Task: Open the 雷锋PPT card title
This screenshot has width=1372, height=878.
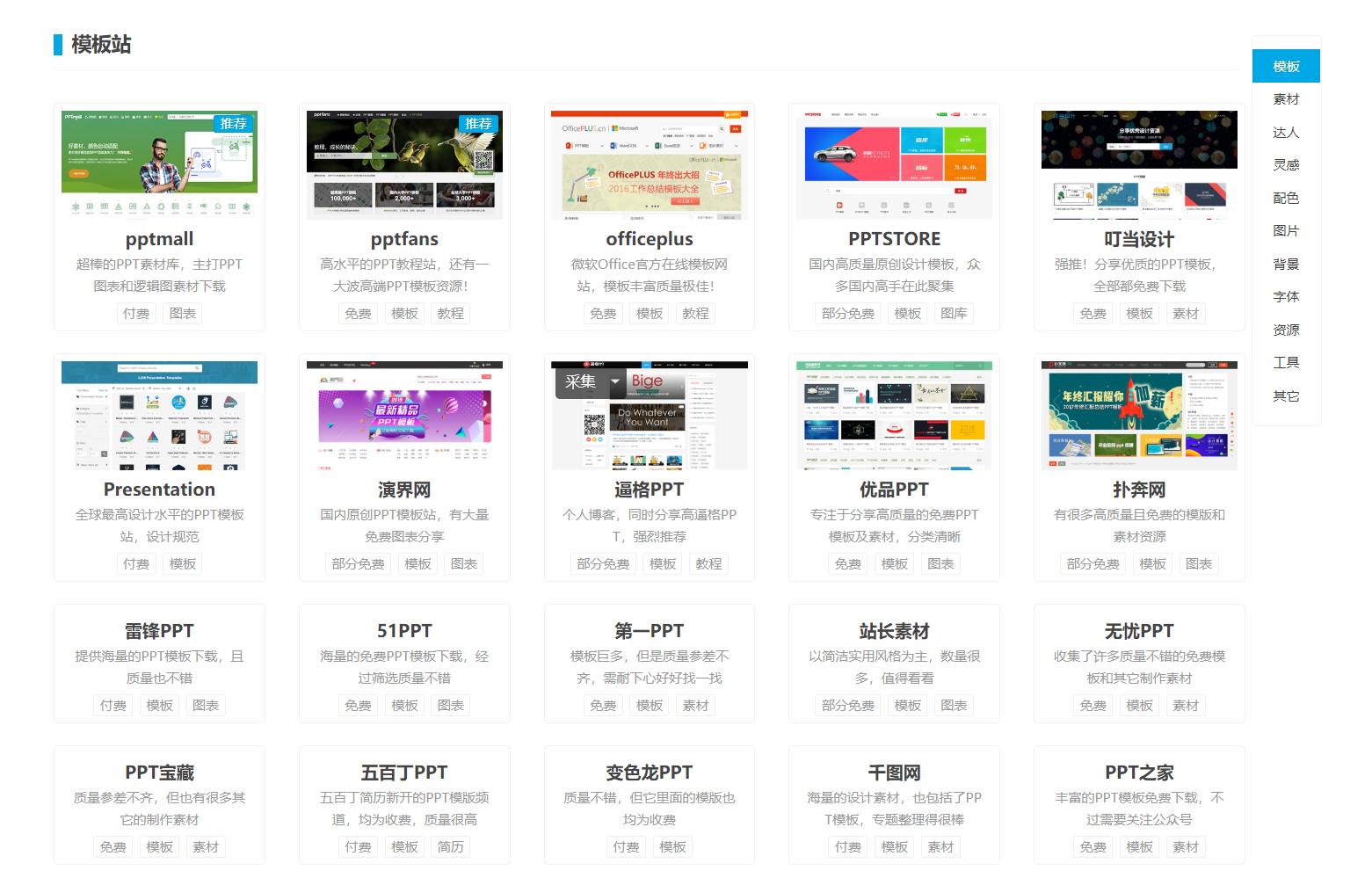Action: tap(159, 631)
